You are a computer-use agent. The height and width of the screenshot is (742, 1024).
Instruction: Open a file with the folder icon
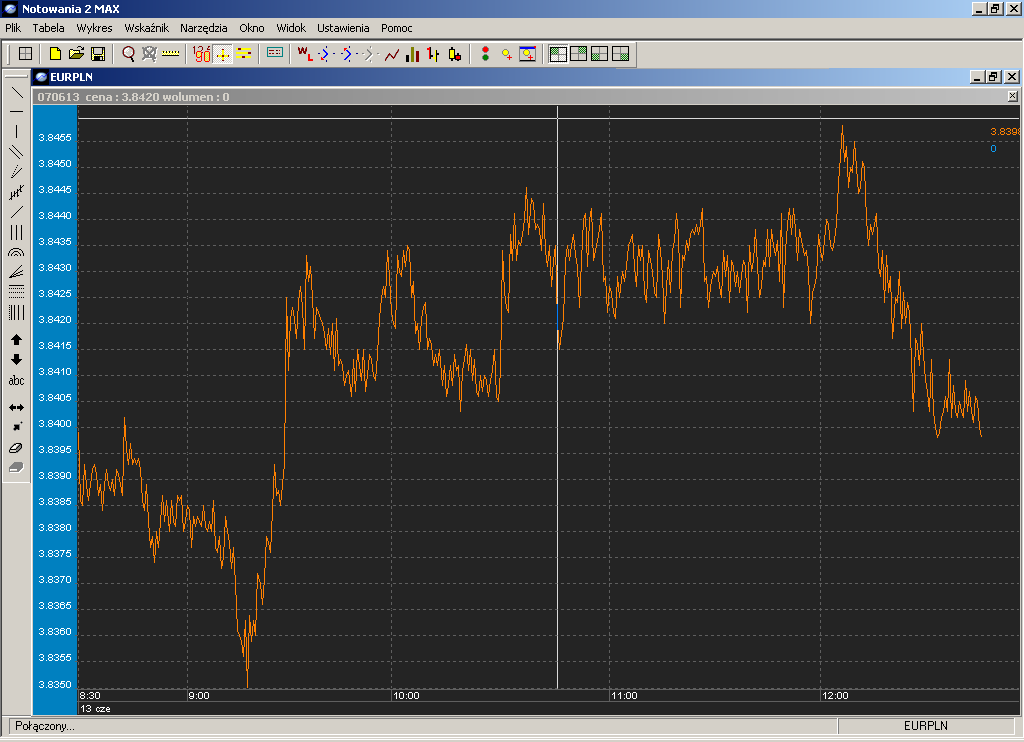[77, 54]
